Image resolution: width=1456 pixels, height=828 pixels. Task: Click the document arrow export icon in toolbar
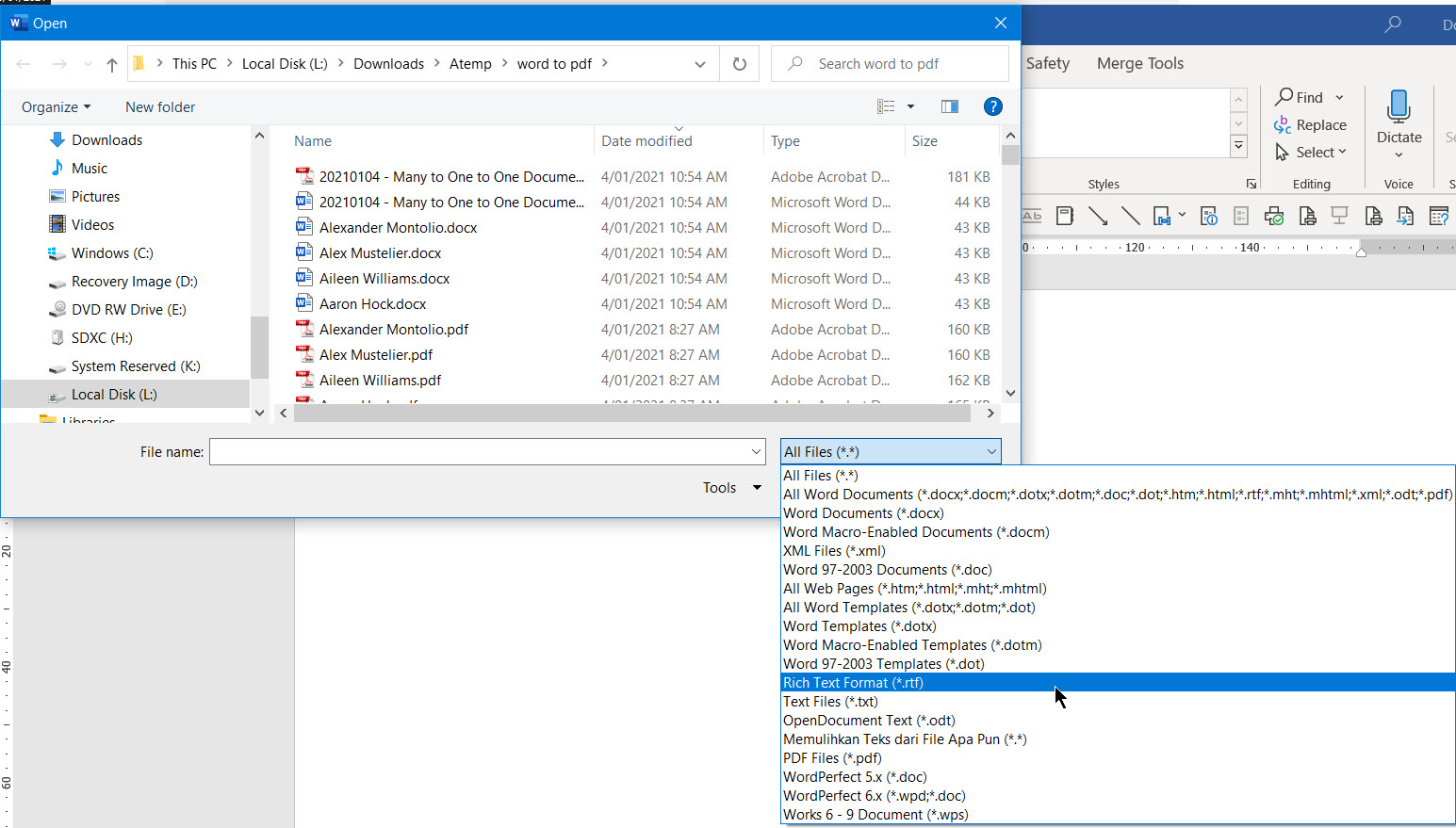coord(1405,217)
